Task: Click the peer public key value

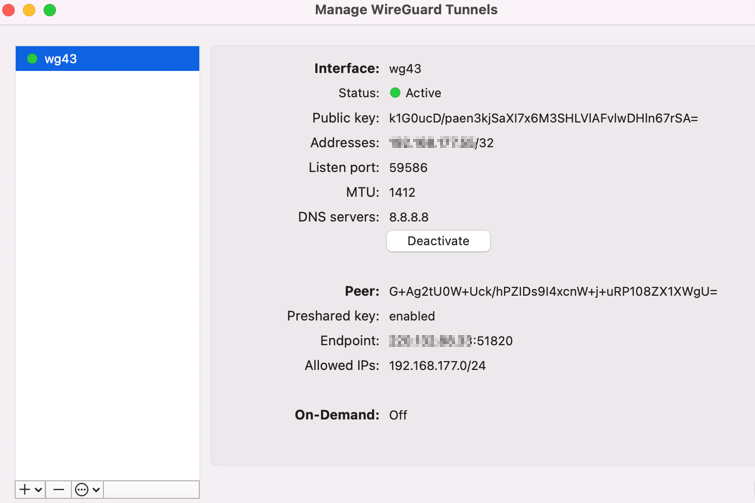Action: click(x=553, y=292)
